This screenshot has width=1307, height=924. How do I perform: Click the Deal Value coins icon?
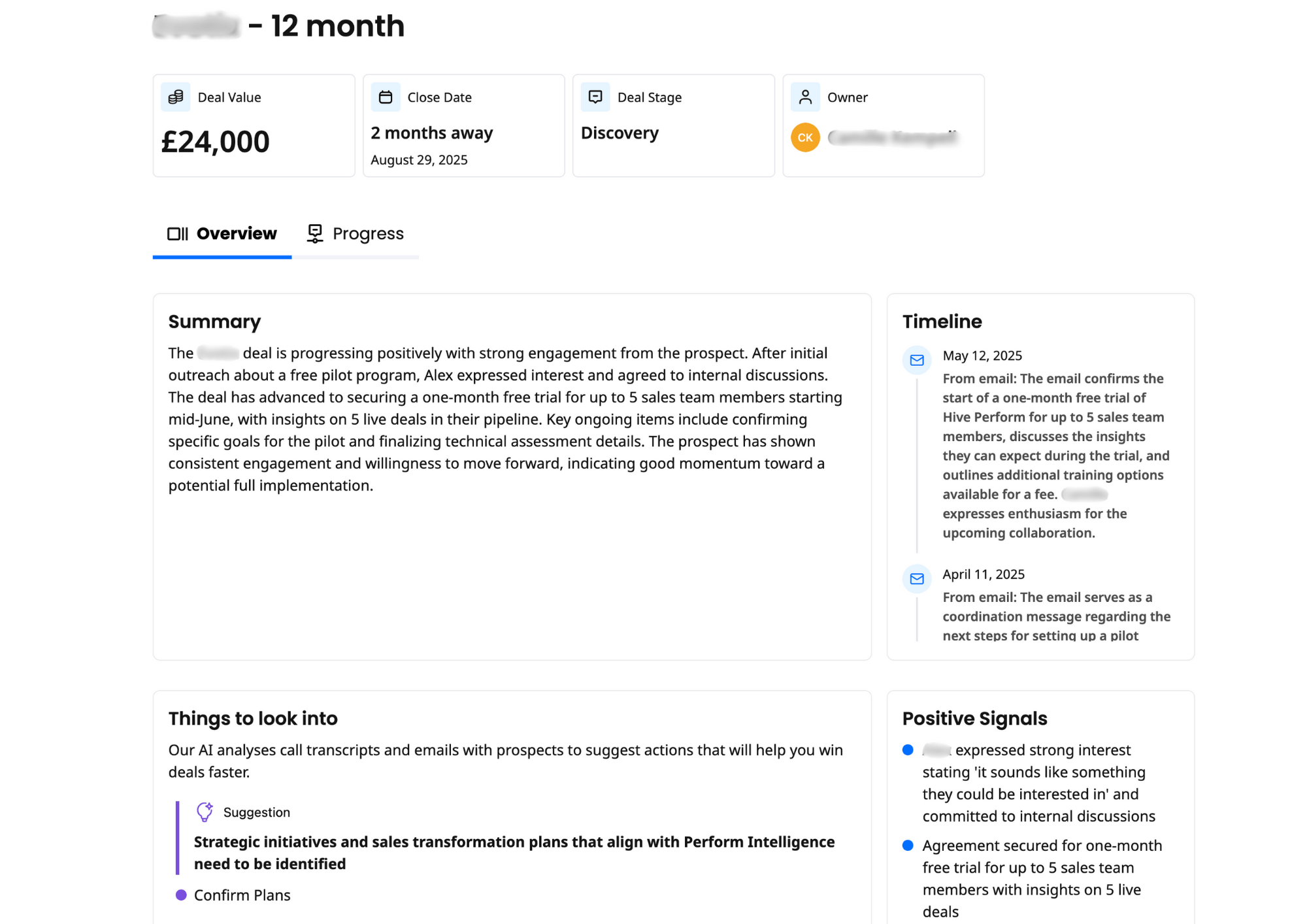(175, 97)
